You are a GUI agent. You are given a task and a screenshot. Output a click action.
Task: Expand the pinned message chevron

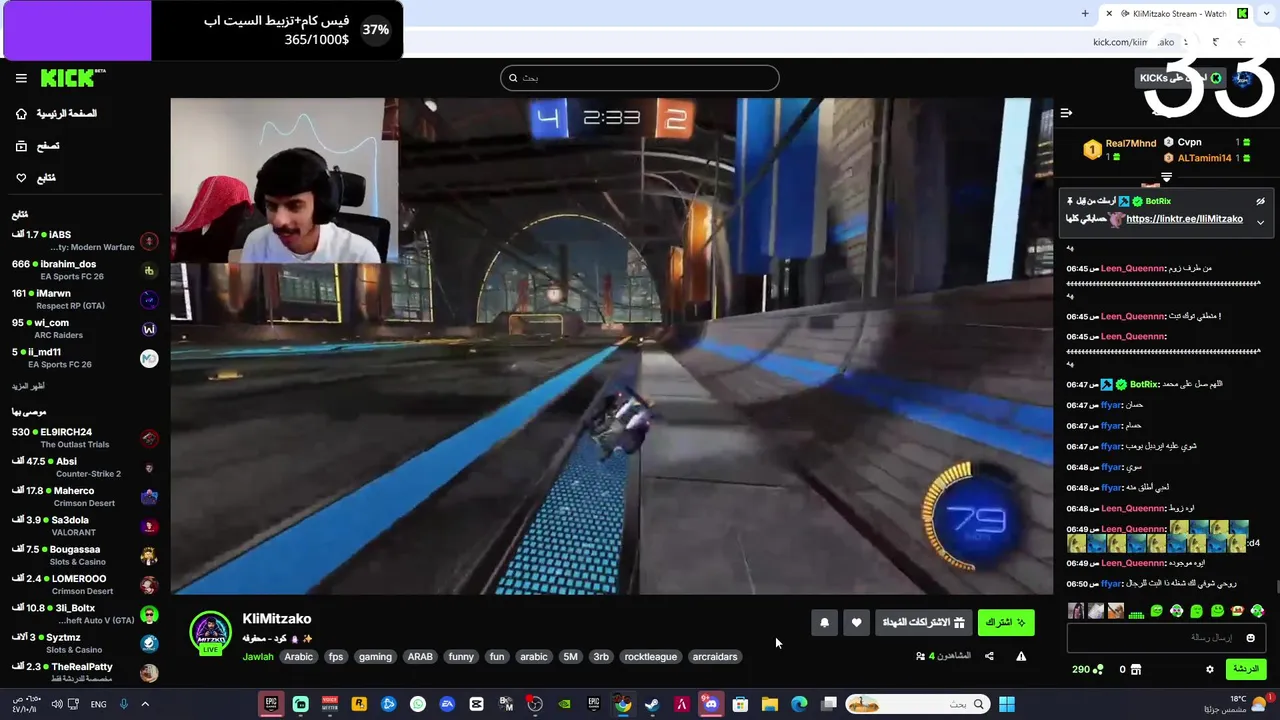click(1261, 222)
